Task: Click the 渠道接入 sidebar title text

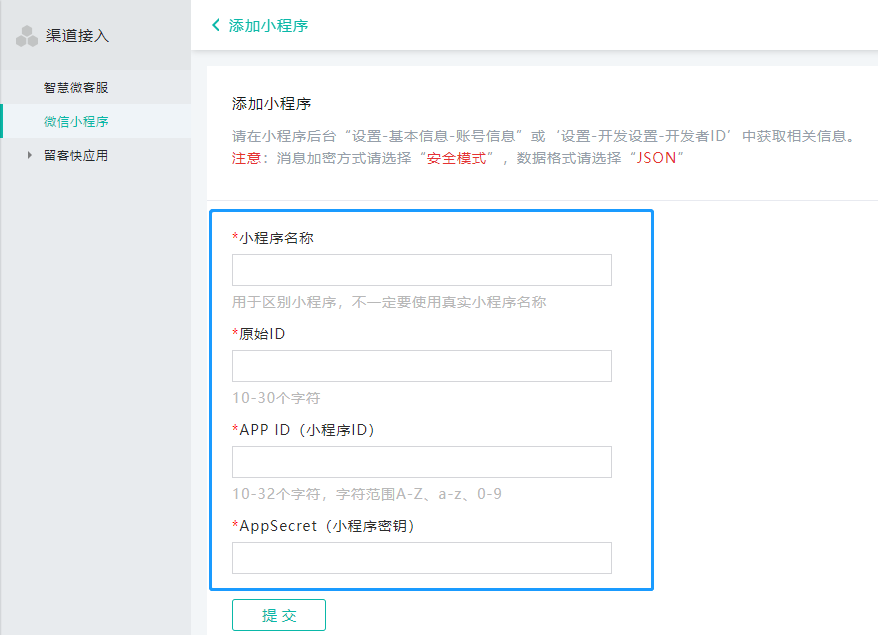Action: (x=77, y=36)
